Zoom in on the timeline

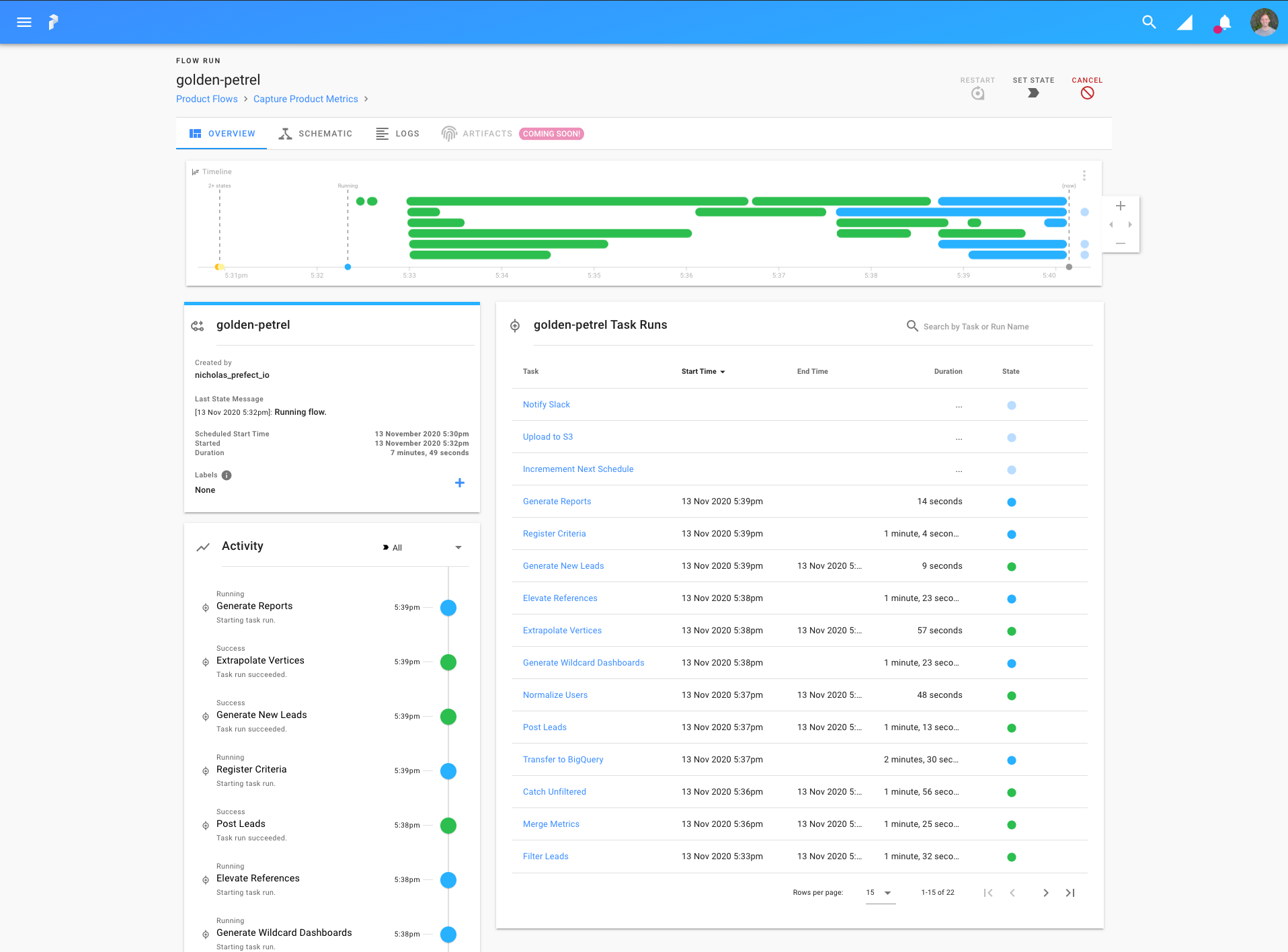coord(1120,206)
